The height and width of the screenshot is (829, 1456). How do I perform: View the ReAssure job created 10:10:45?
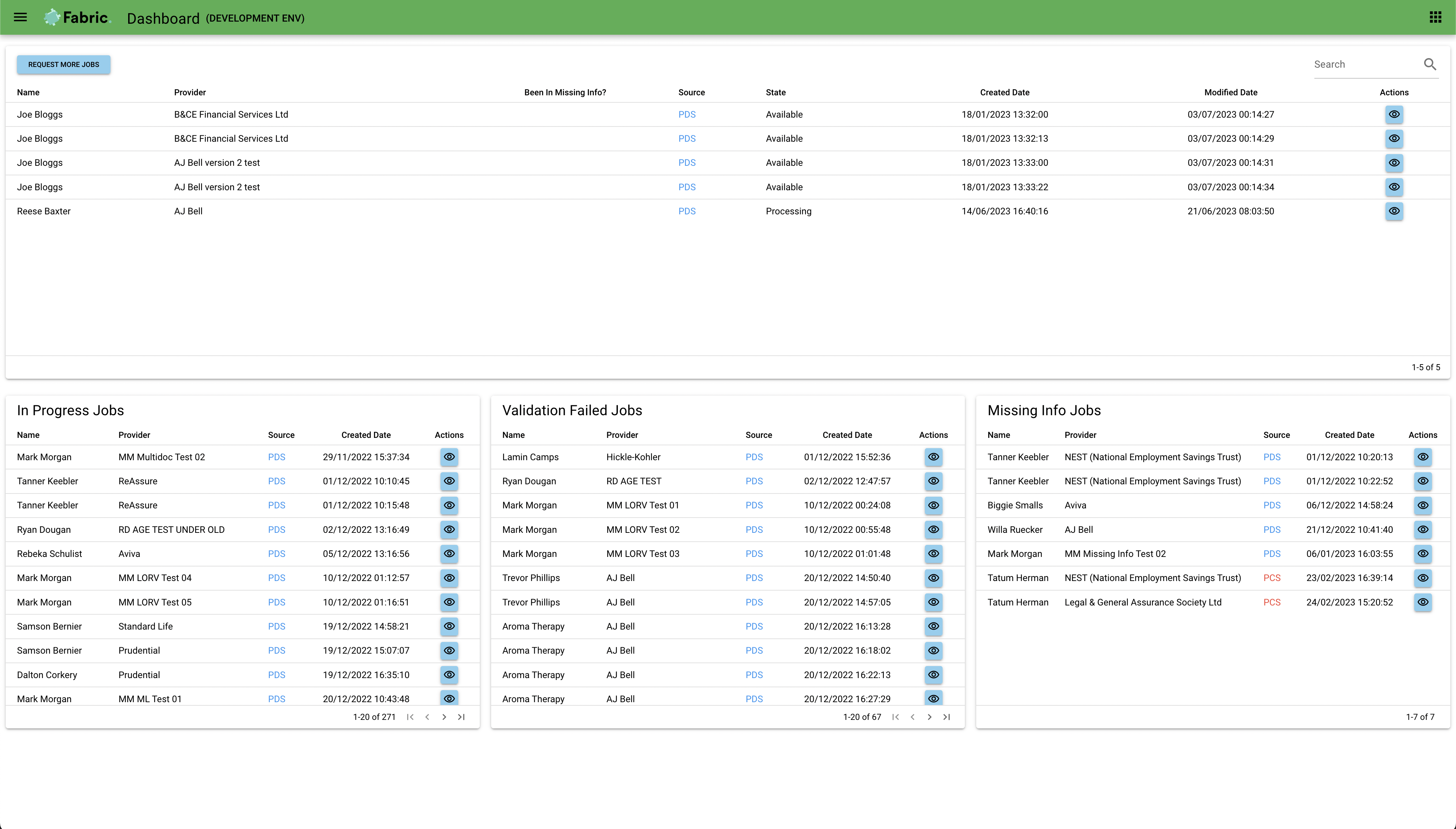(449, 481)
